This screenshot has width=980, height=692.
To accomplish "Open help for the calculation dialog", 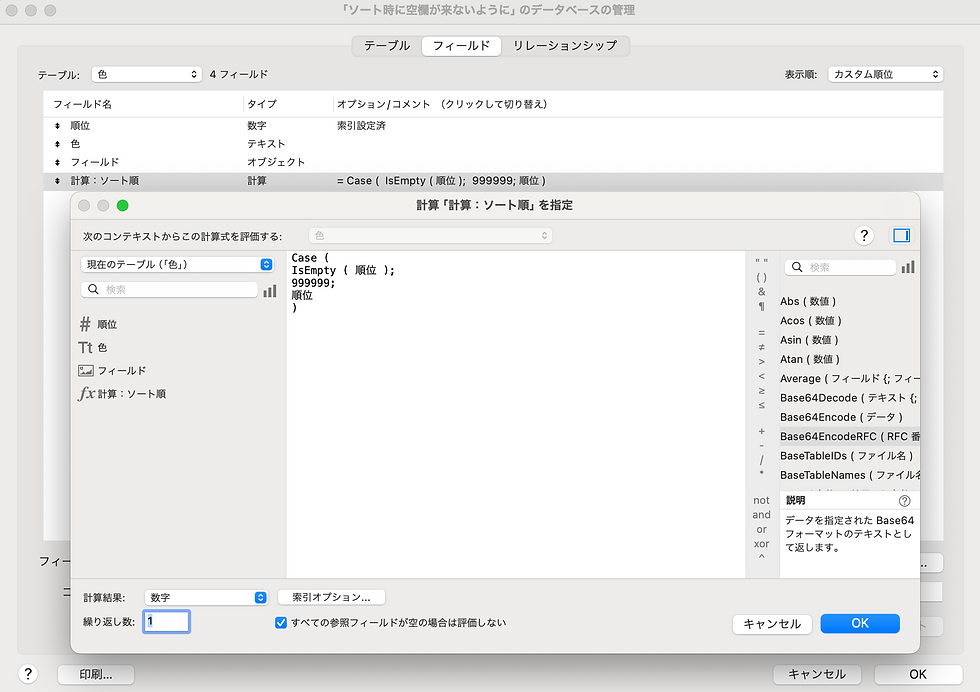I will (x=864, y=236).
